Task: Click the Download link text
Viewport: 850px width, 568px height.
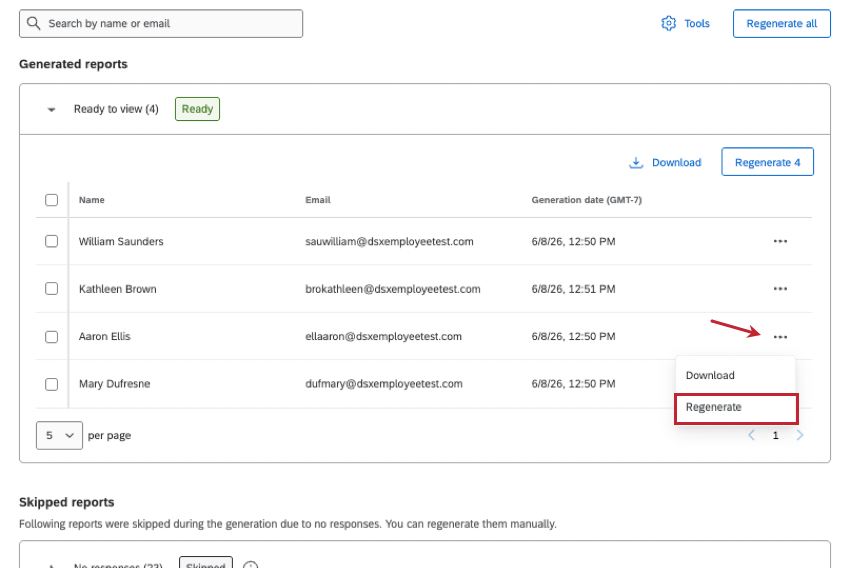Action: pos(677,163)
